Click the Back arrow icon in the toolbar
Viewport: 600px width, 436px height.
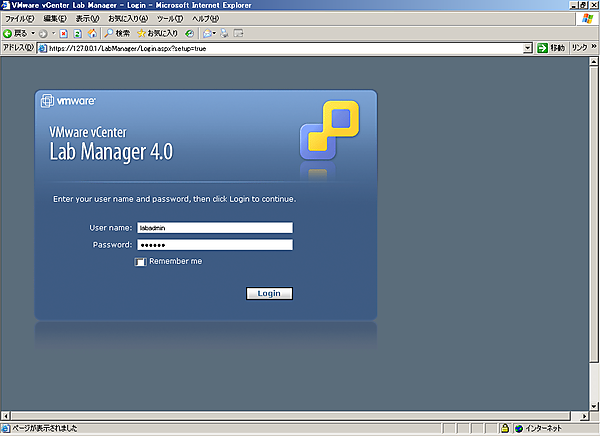click(9, 33)
